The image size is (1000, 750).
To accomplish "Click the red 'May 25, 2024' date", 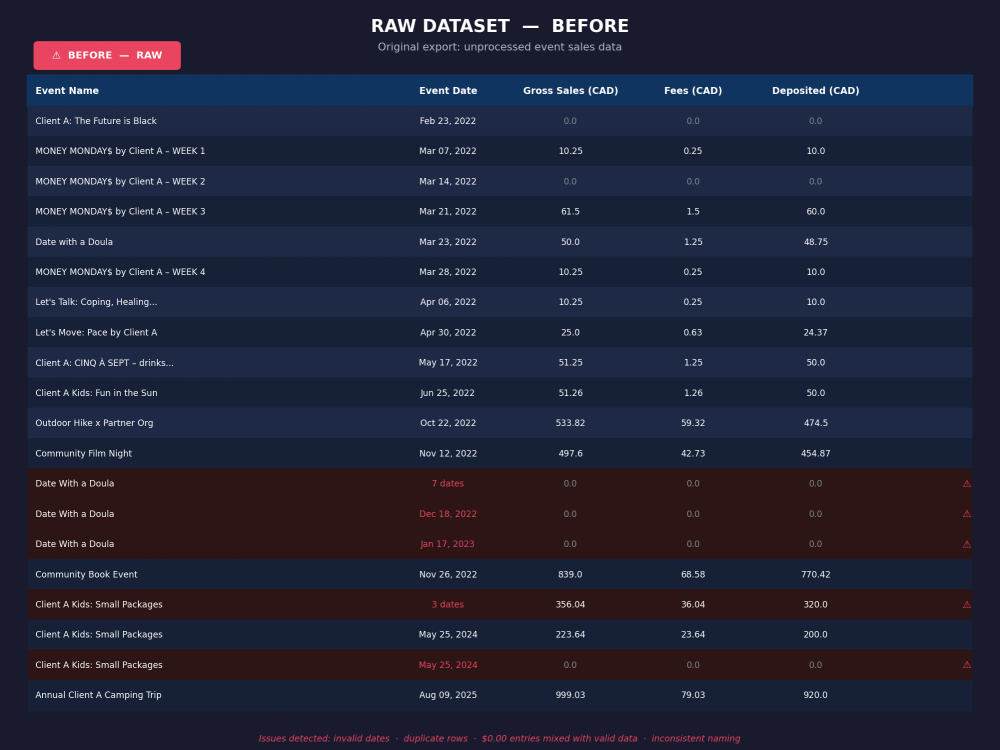I will point(448,665).
